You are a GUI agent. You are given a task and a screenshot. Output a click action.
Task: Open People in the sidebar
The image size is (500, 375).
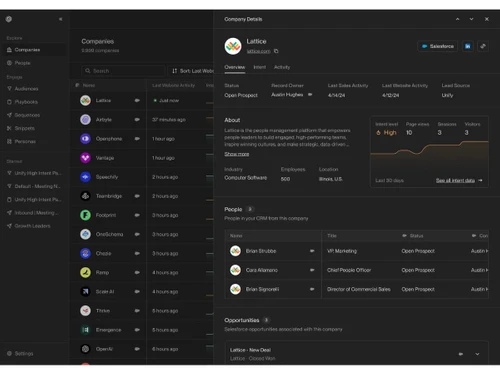click(33, 63)
